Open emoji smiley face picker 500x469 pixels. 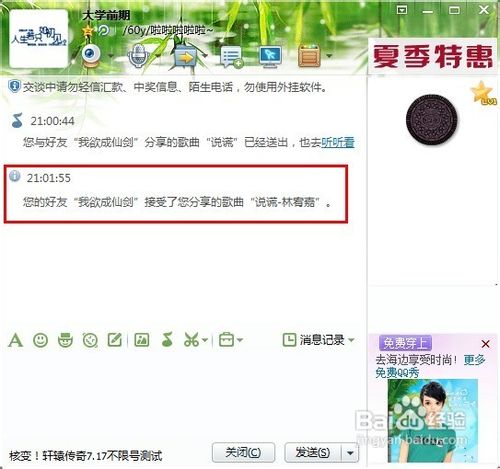click(41, 340)
